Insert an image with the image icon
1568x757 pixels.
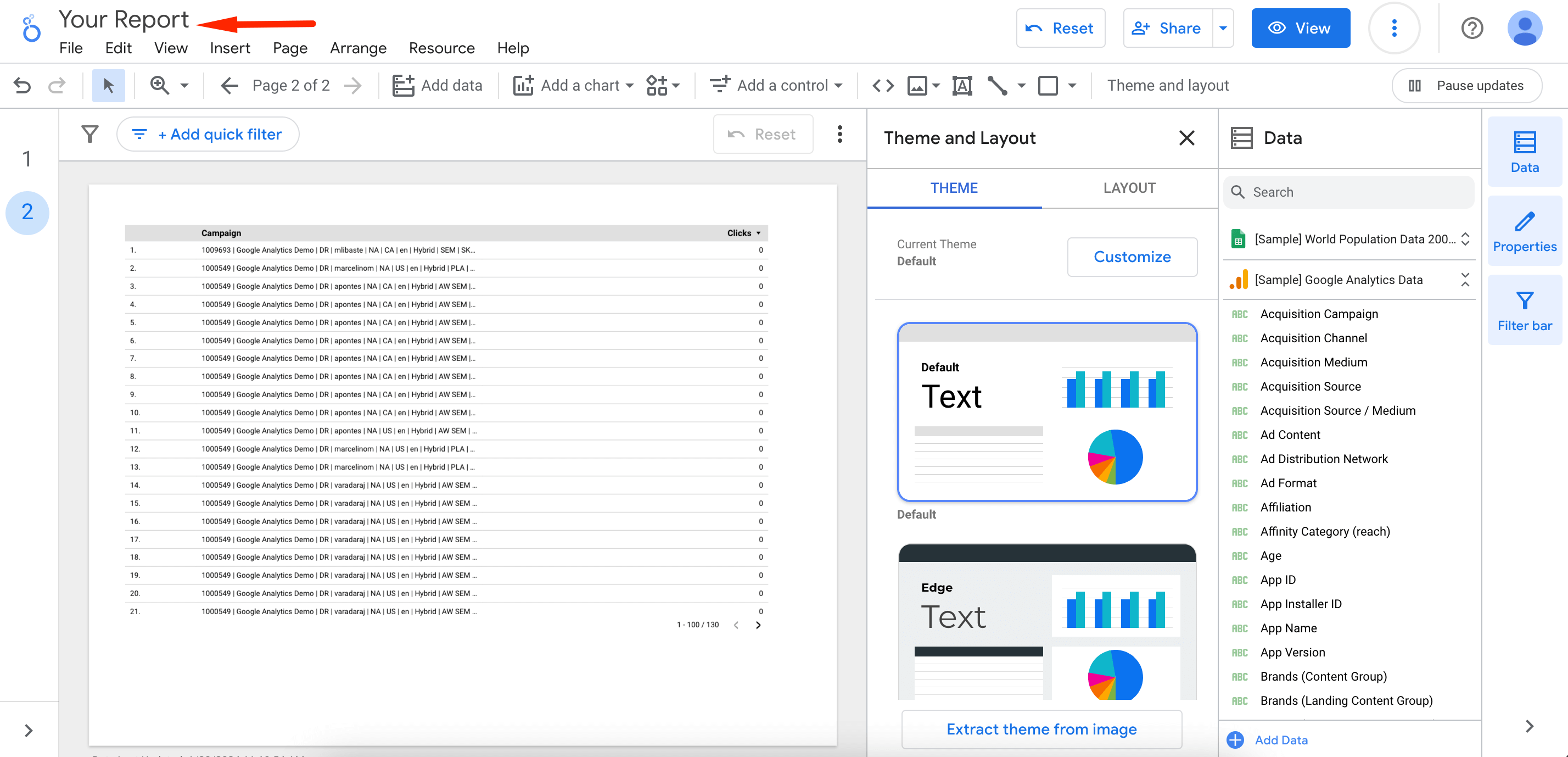click(x=917, y=85)
